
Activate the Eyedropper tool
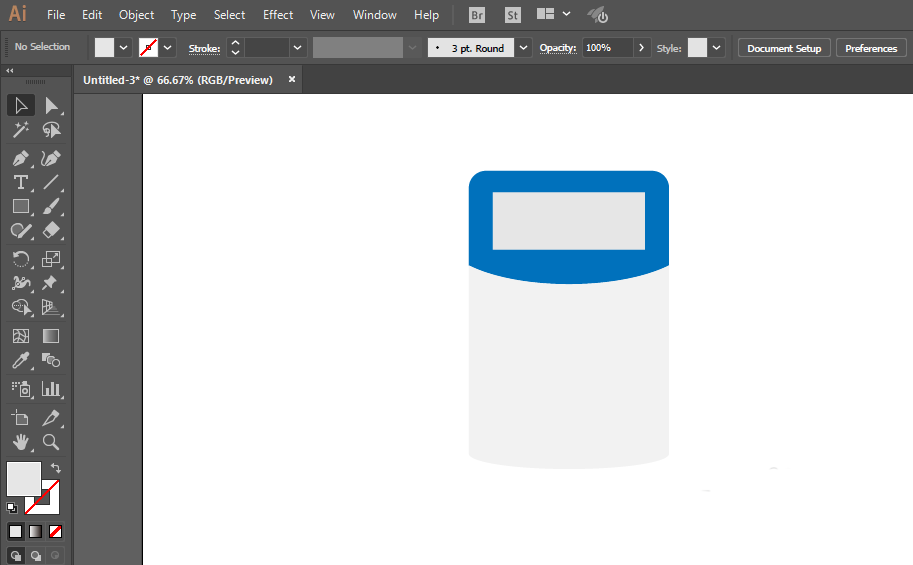tap(20, 361)
